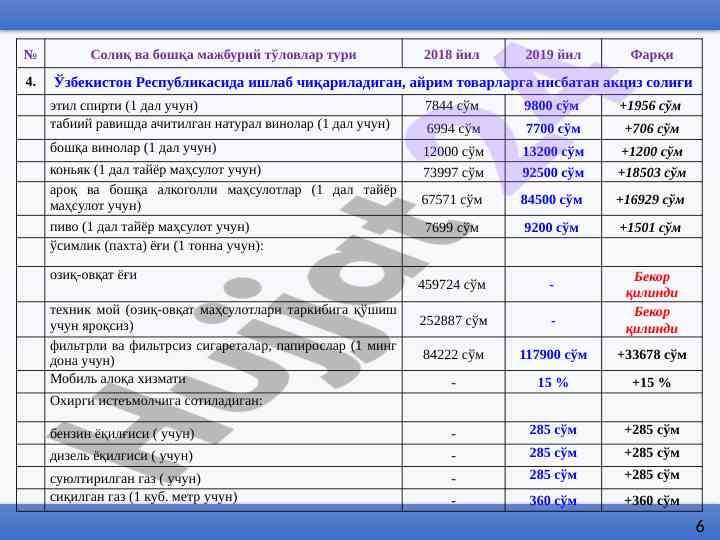Click 'Бекор қилинди' in озиқ-овқат ёғи row
Image resolution: width=720 pixels, height=540 pixels.
[x=652, y=285]
